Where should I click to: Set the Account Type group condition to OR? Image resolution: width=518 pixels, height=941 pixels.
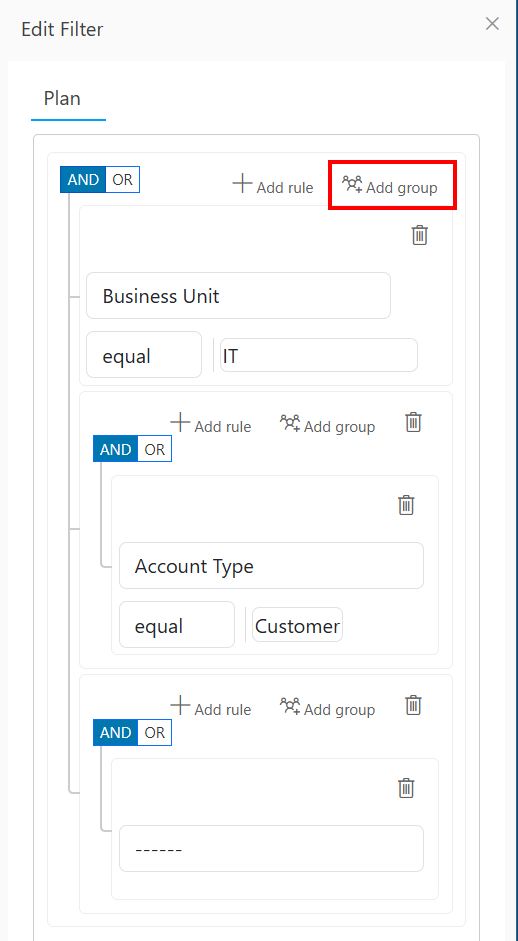pyautogui.click(x=155, y=449)
